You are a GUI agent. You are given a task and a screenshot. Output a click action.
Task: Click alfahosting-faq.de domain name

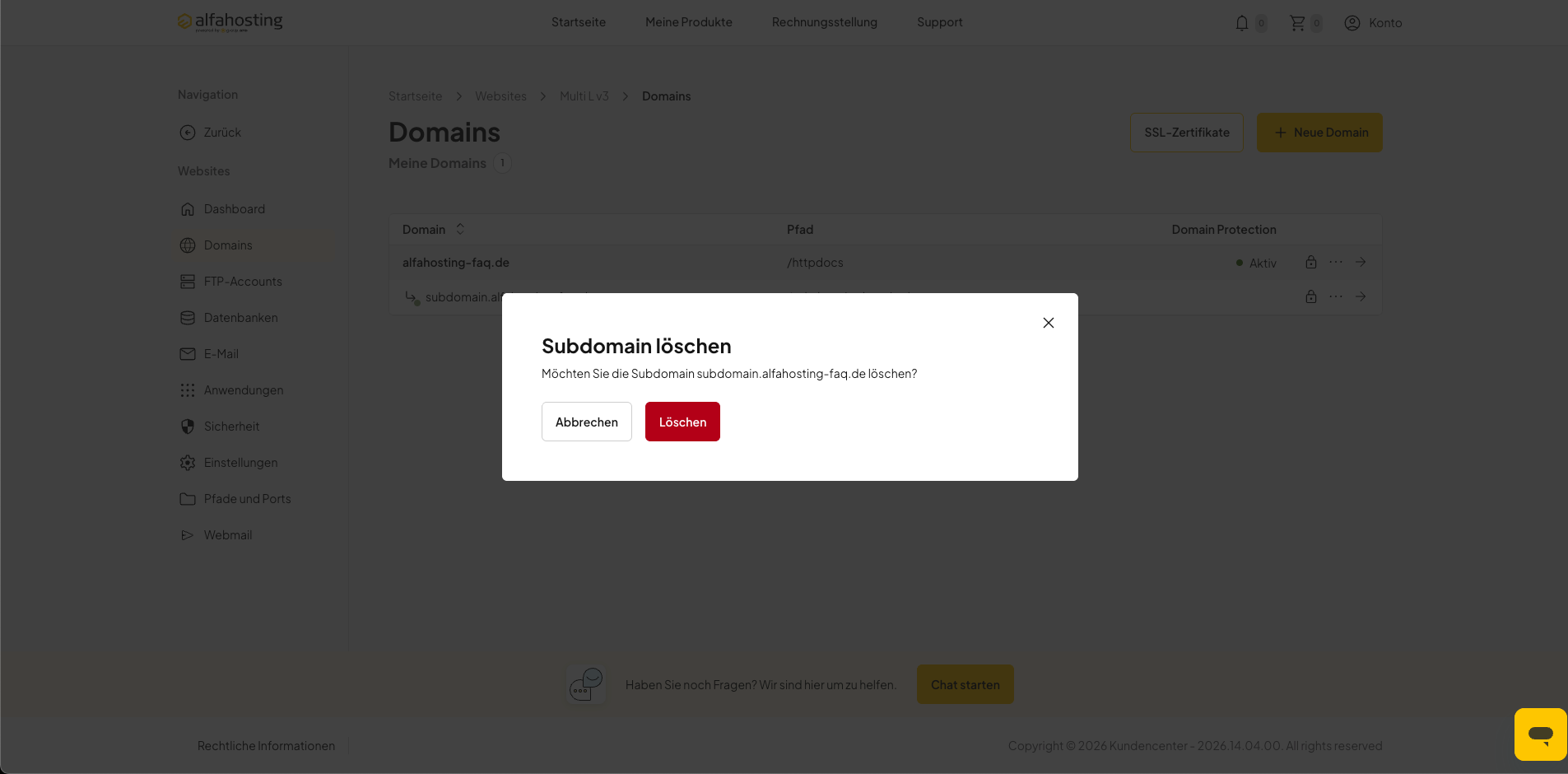456,263
